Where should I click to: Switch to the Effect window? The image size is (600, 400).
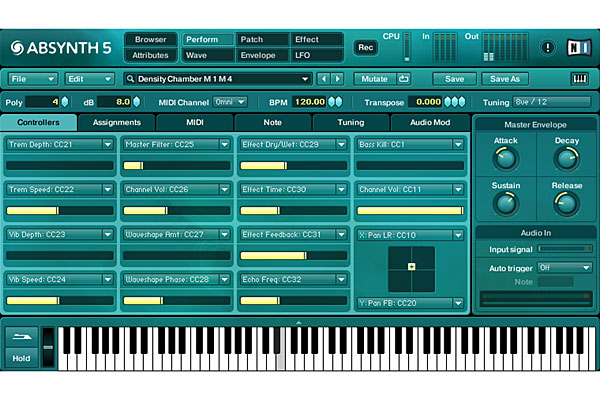(317, 39)
